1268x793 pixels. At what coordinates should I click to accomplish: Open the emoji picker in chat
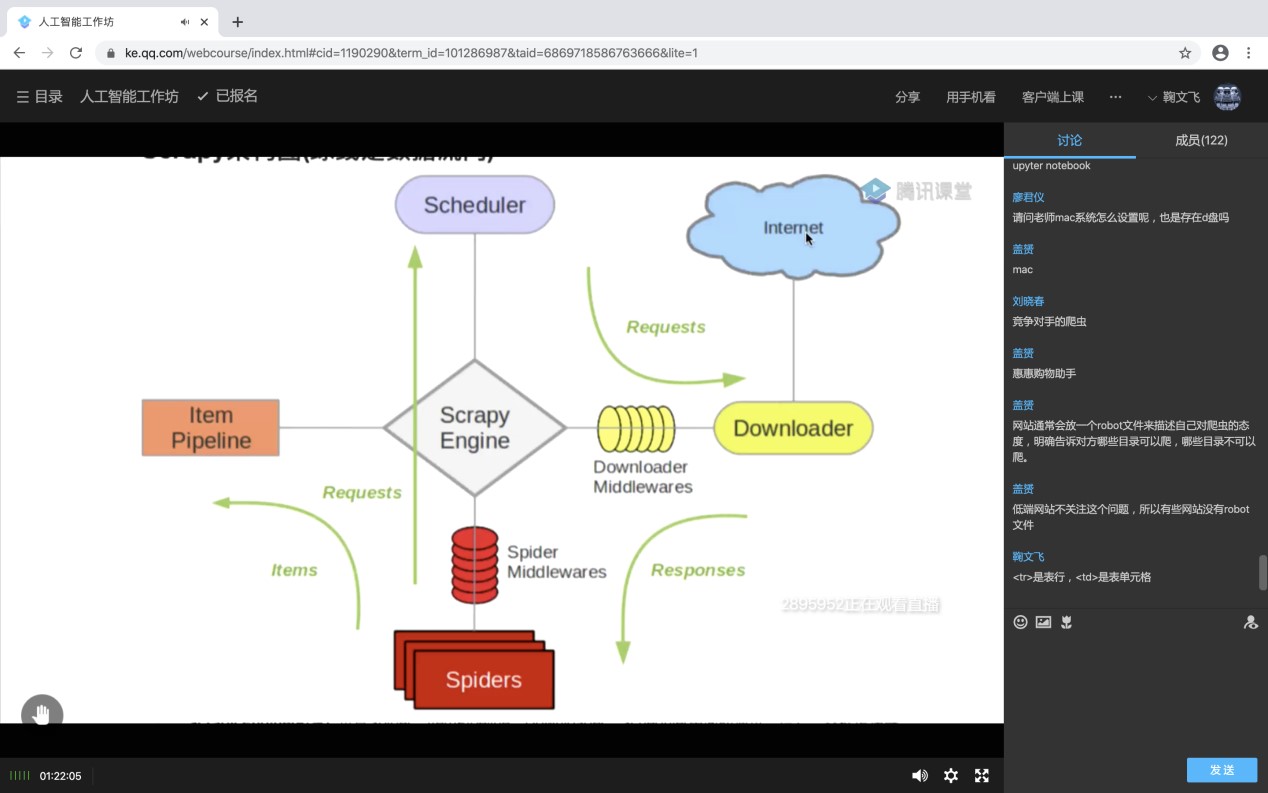1020,622
